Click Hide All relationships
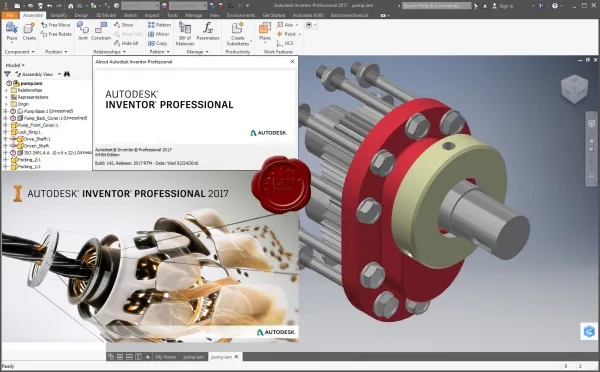Viewport: 600px width, 372px height. tap(126, 43)
